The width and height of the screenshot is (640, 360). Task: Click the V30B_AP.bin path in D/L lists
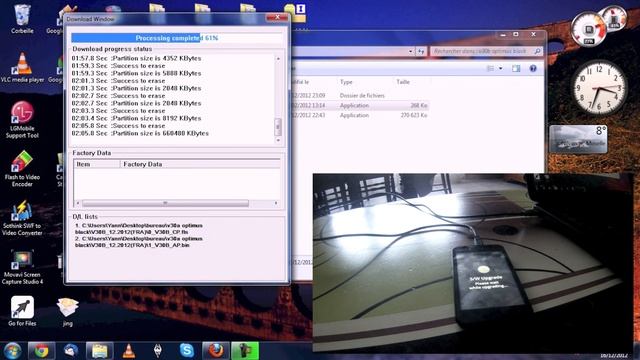tap(139, 242)
